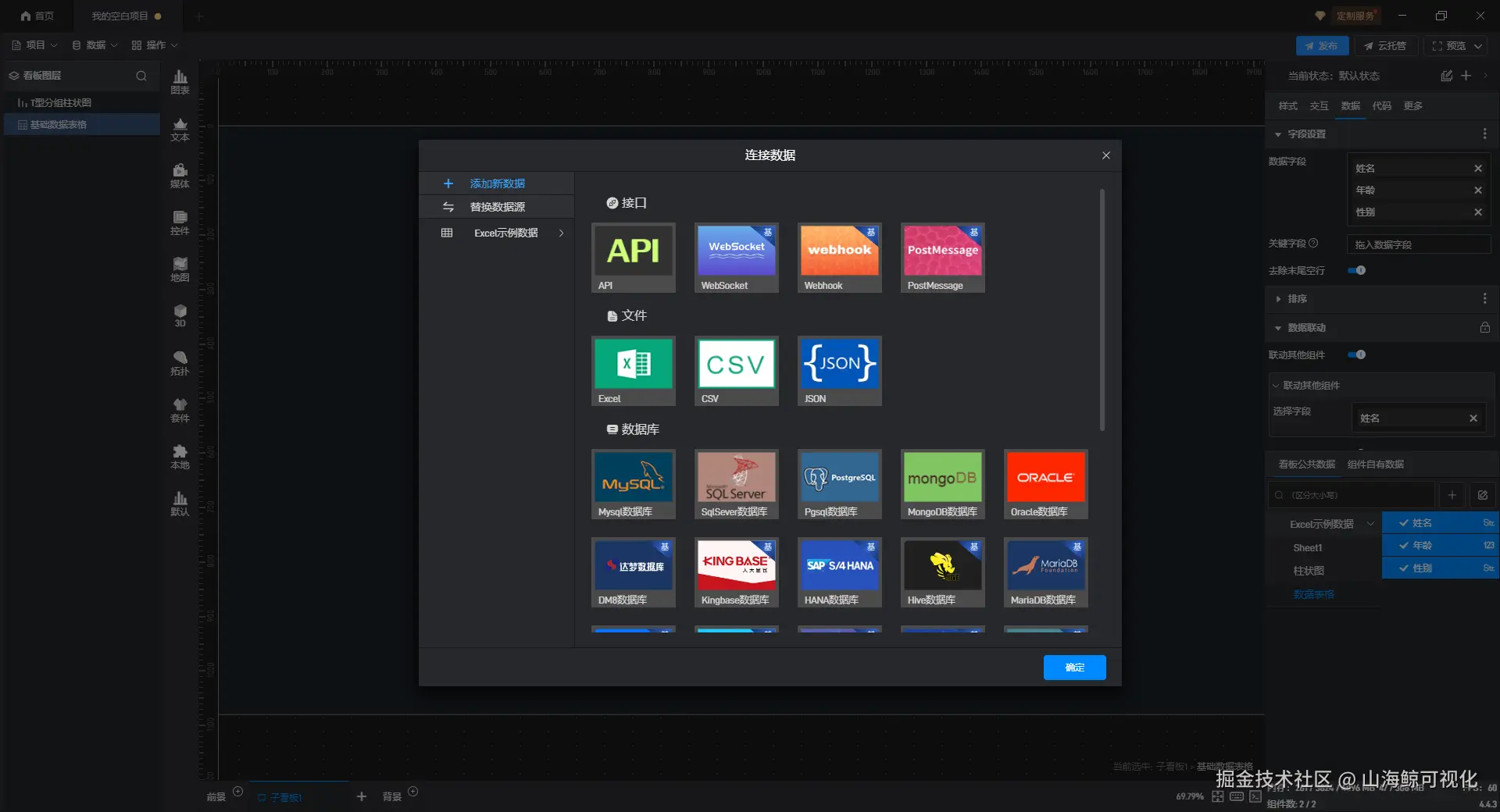Choose the PostMessage data source
Screen dimensions: 1500x812
(x=943, y=258)
